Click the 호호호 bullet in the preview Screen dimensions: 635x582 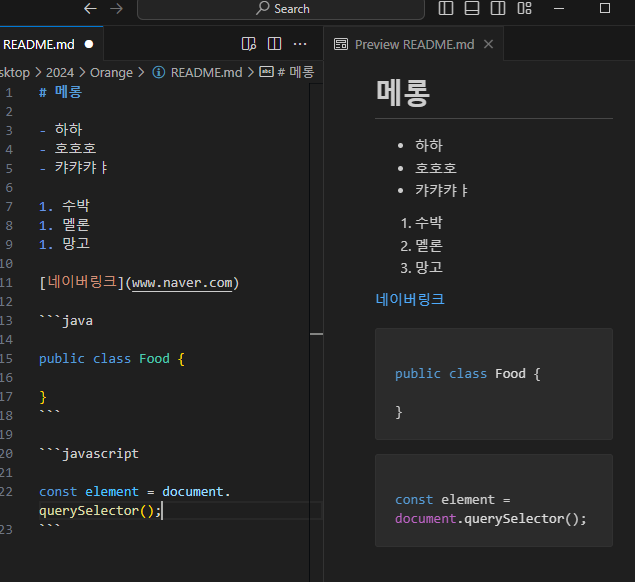[436, 168]
